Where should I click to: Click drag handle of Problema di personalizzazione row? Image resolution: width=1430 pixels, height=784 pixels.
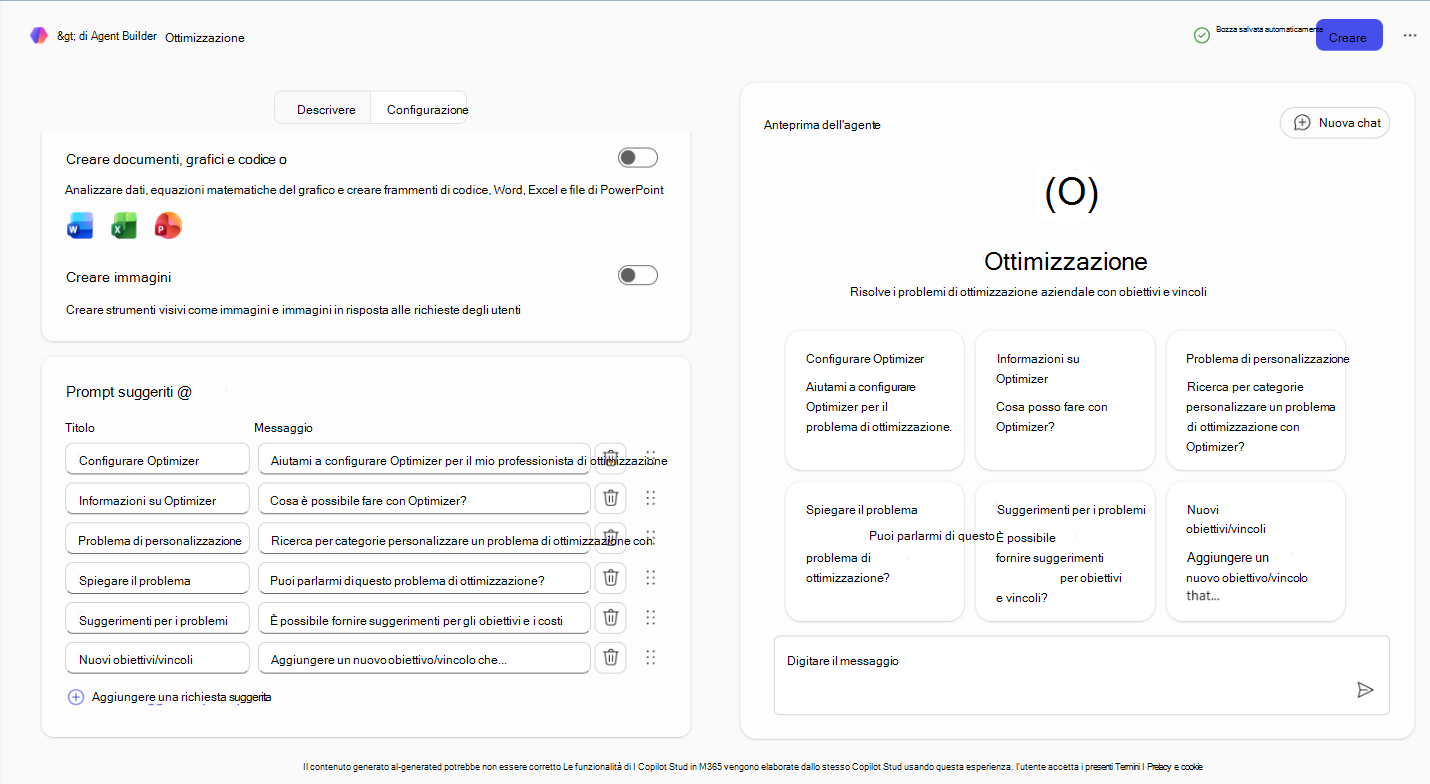coord(650,537)
